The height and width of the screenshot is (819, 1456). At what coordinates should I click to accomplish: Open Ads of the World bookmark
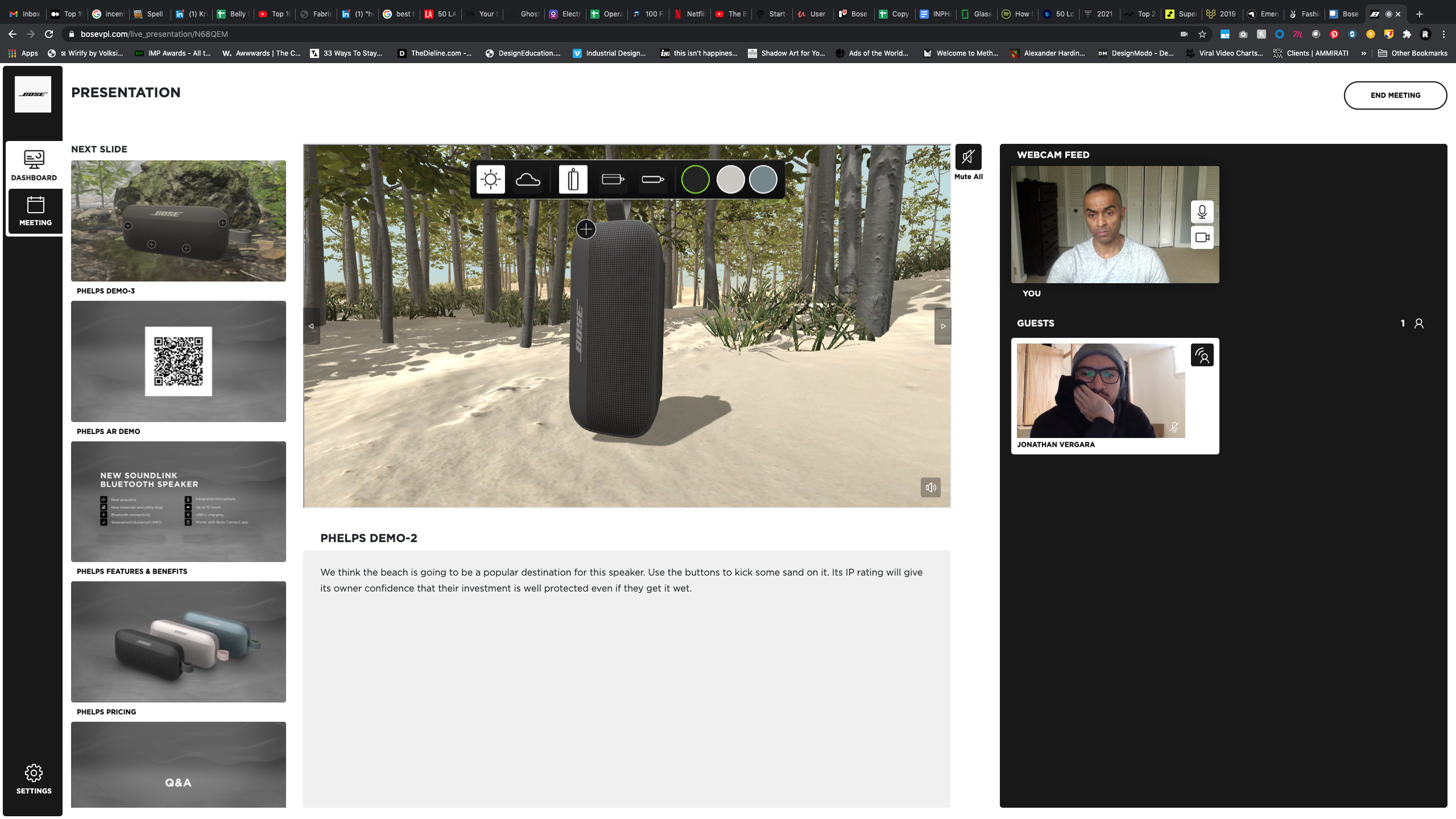[x=871, y=53]
